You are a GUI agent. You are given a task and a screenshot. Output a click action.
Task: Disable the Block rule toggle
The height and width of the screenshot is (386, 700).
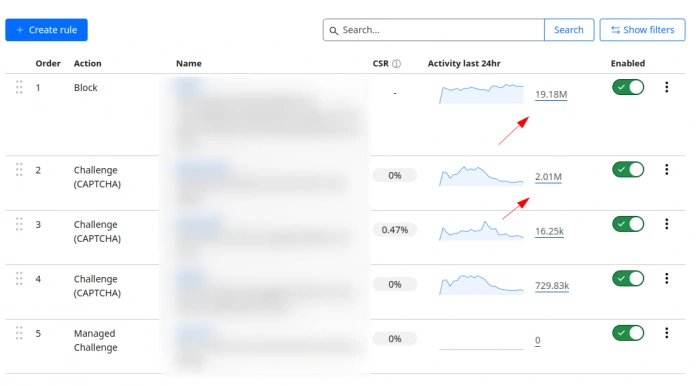coord(628,87)
